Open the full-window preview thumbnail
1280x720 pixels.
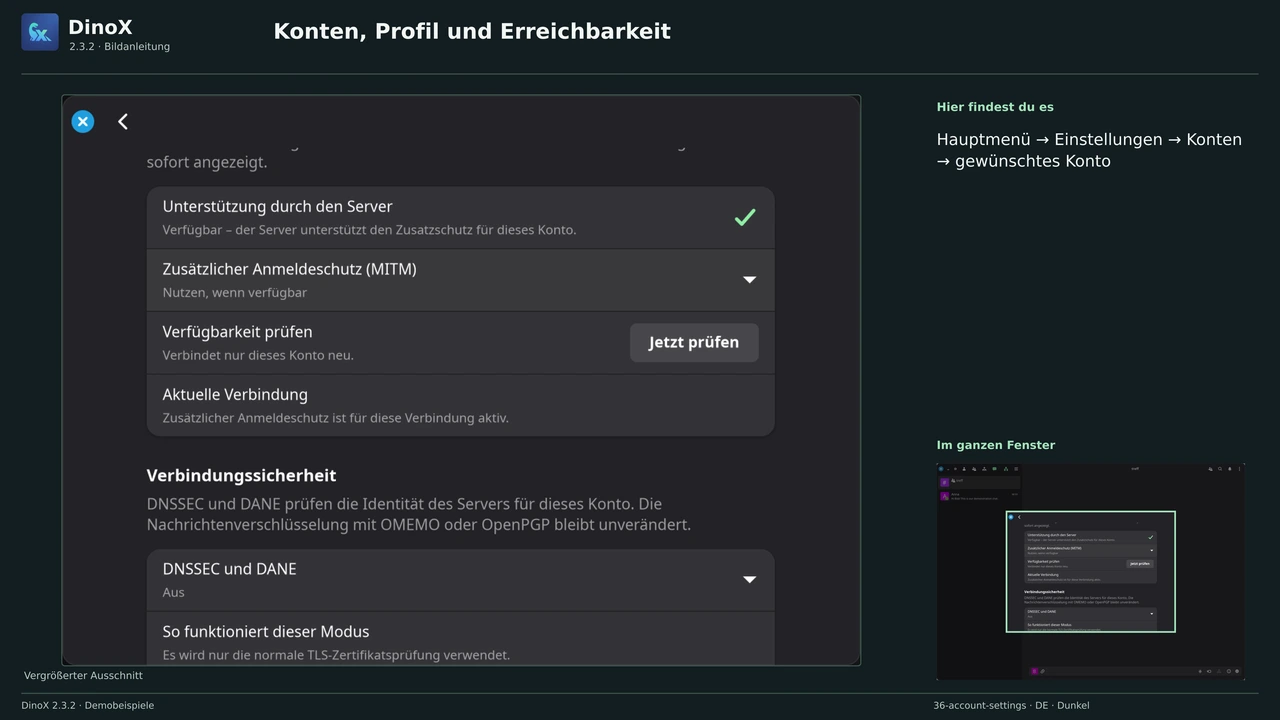[x=1090, y=571]
